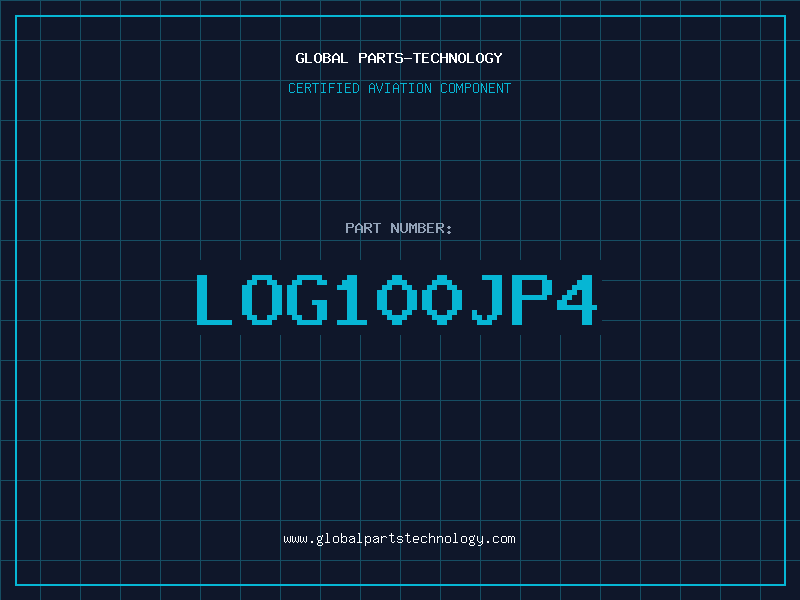
Task: Click the PART NUMBER: label
Action: click(399, 228)
